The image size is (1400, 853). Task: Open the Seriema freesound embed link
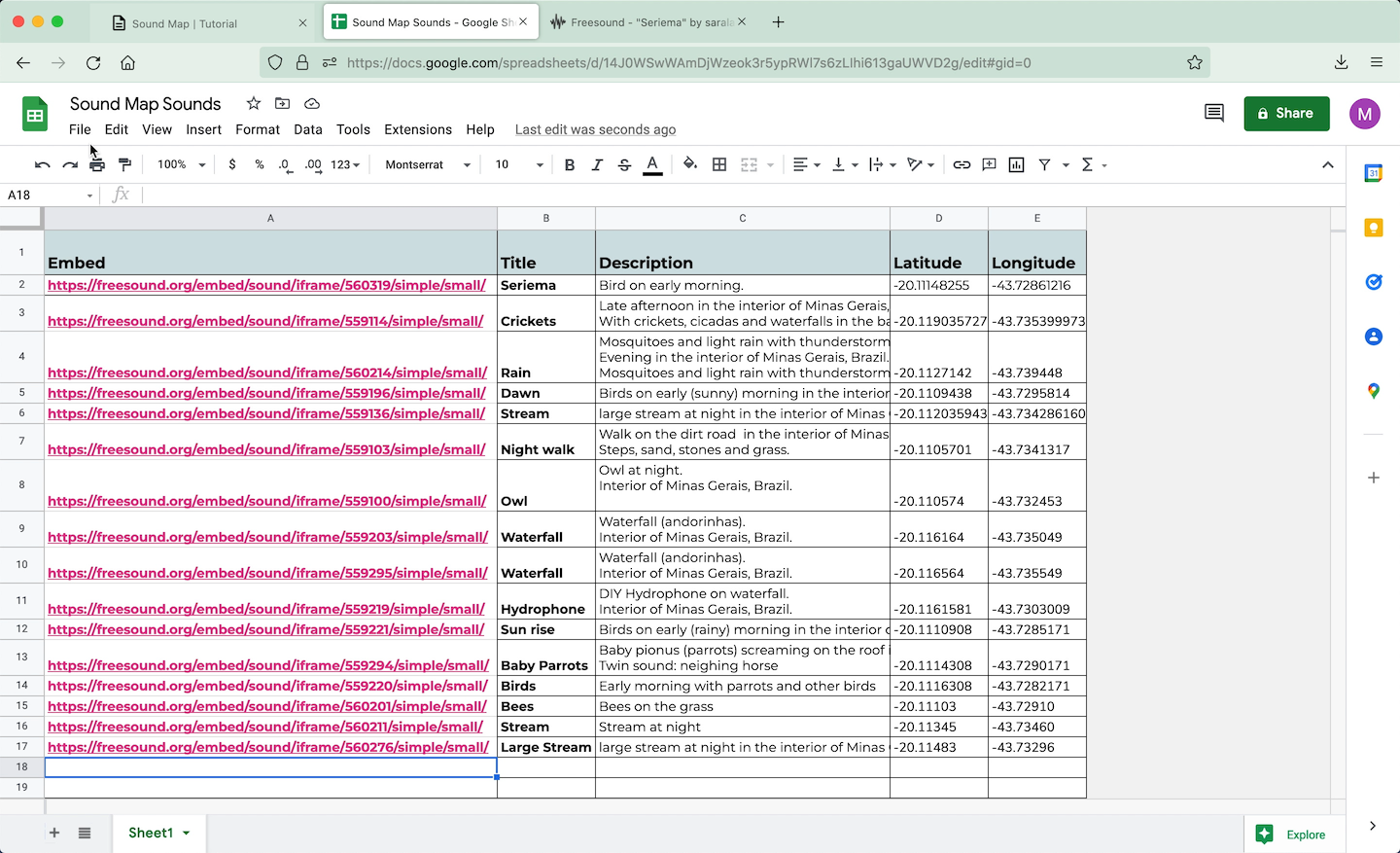pyautogui.click(x=266, y=285)
